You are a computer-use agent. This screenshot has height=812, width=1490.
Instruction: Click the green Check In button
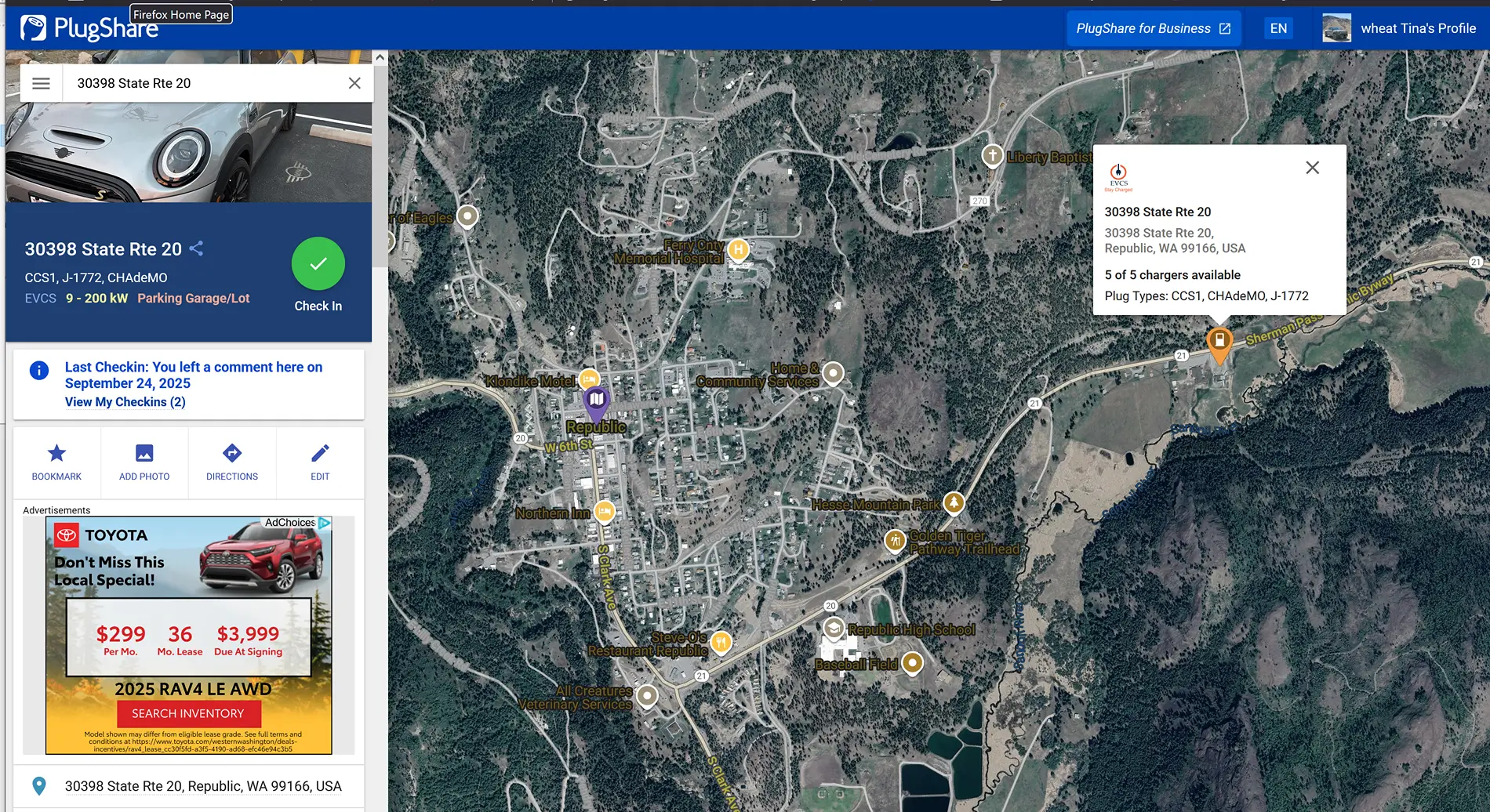318,264
